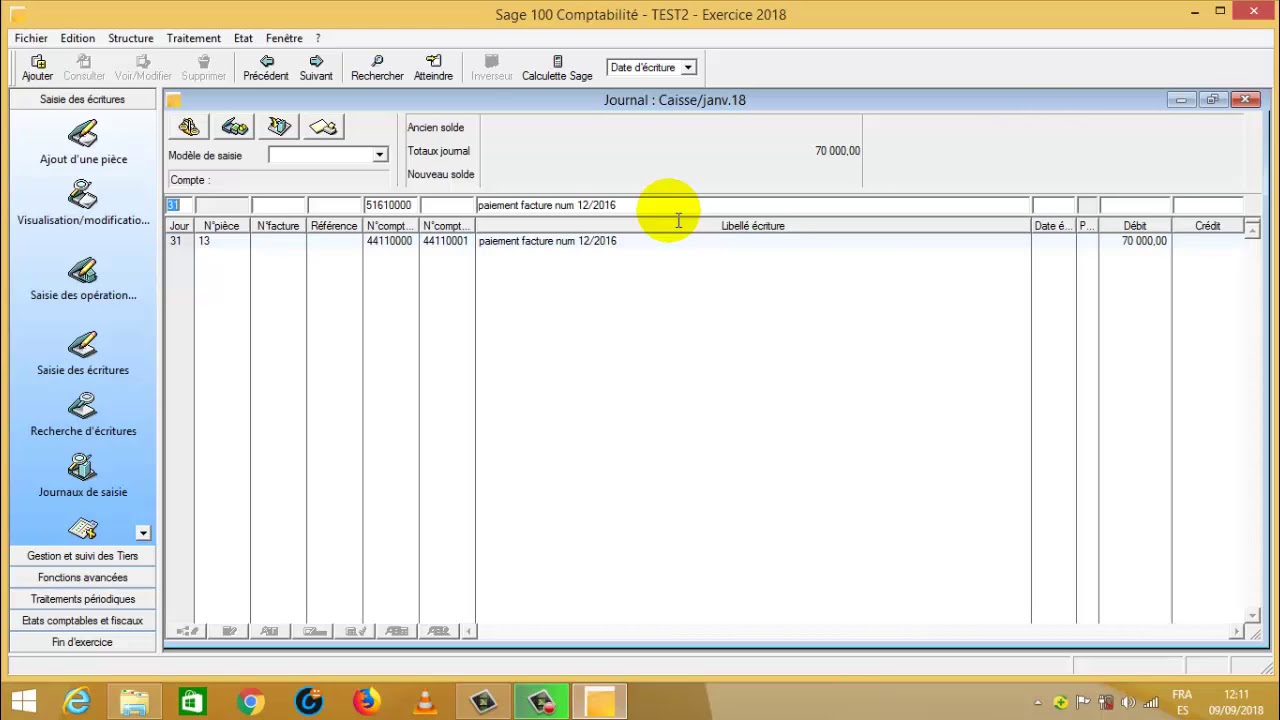Image resolution: width=1280 pixels, height=720 pixels.
Task: Click the volume speaker tray icon
Action: 1128,702
